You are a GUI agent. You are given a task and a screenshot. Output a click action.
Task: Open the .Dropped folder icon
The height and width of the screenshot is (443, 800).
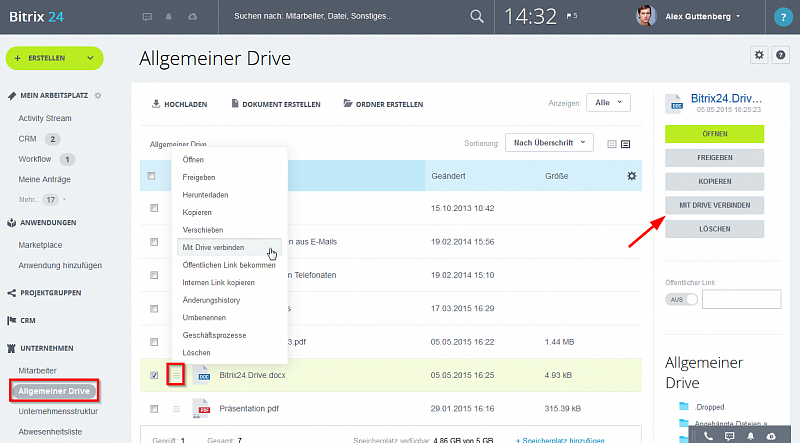pos(684,406)
